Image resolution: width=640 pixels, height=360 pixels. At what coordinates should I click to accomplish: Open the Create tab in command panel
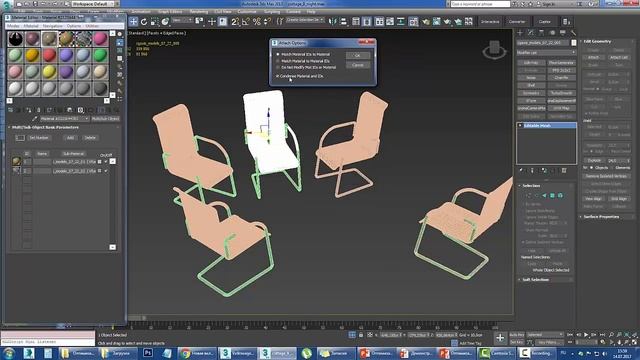[x=520, y=32]
